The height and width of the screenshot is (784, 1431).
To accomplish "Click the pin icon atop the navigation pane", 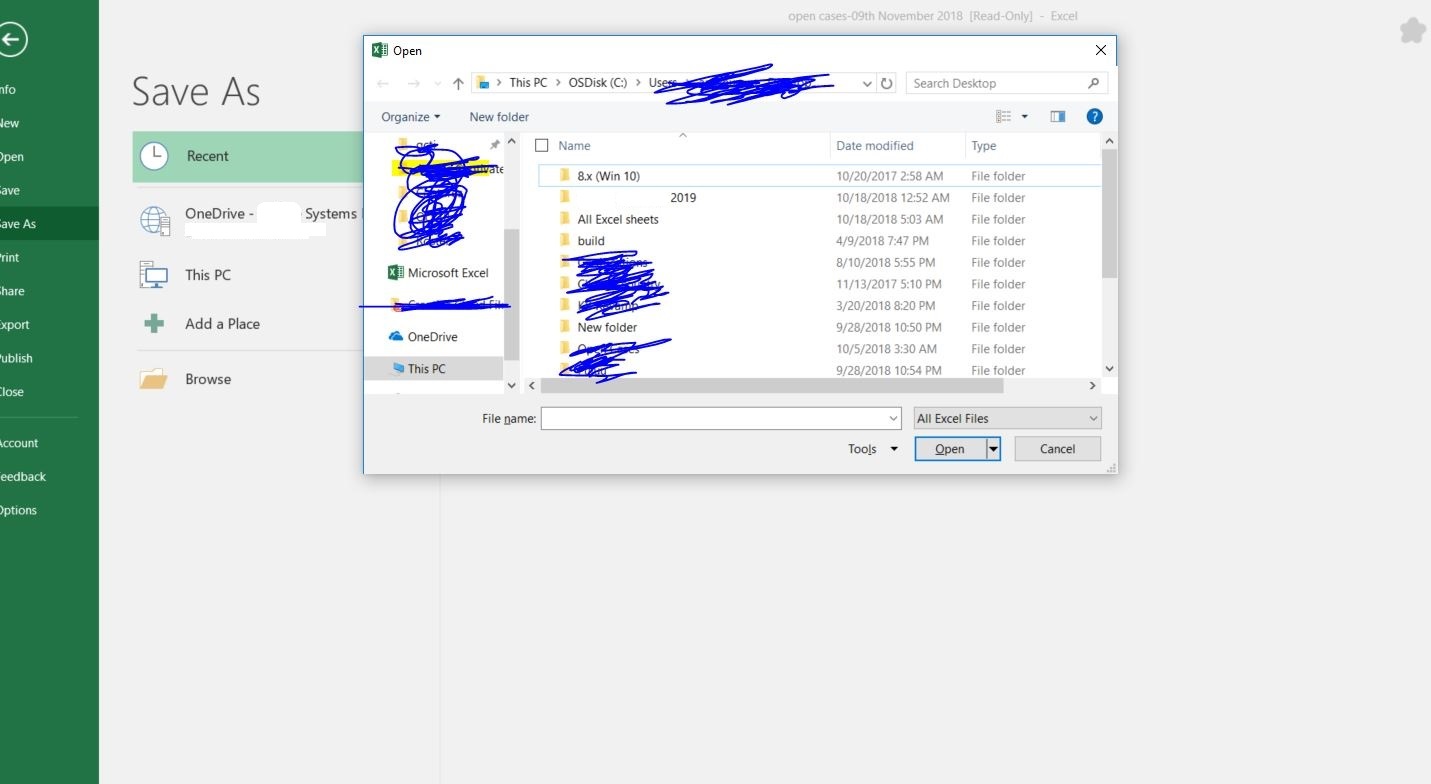I will coord(494,144).
